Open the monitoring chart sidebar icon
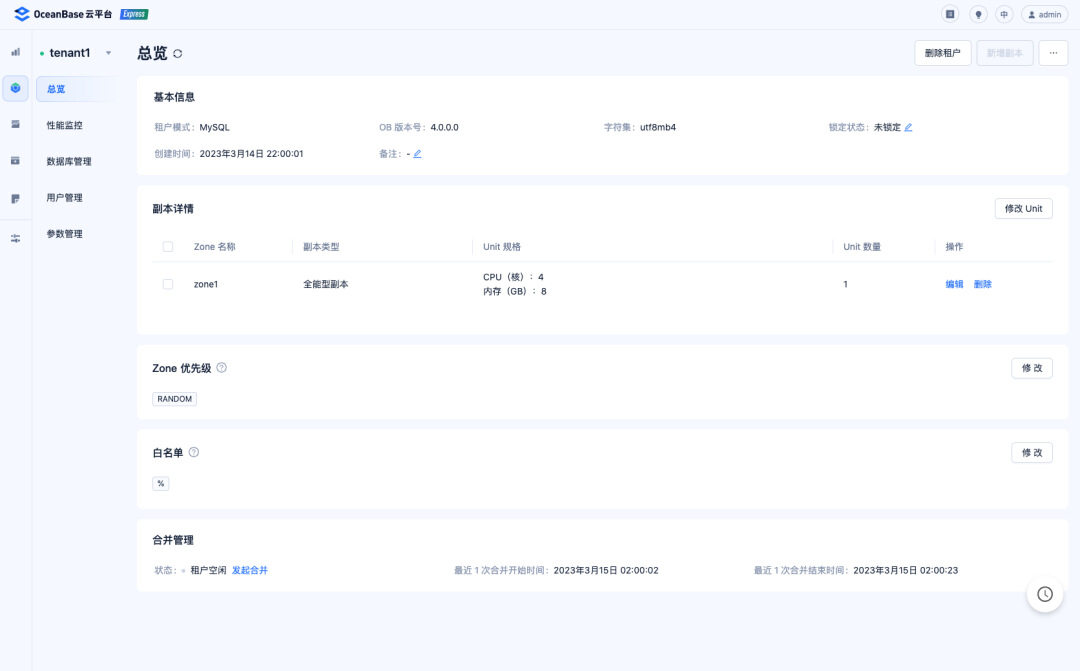This screenshot has width=1080, height=671. tap(15, 52)
